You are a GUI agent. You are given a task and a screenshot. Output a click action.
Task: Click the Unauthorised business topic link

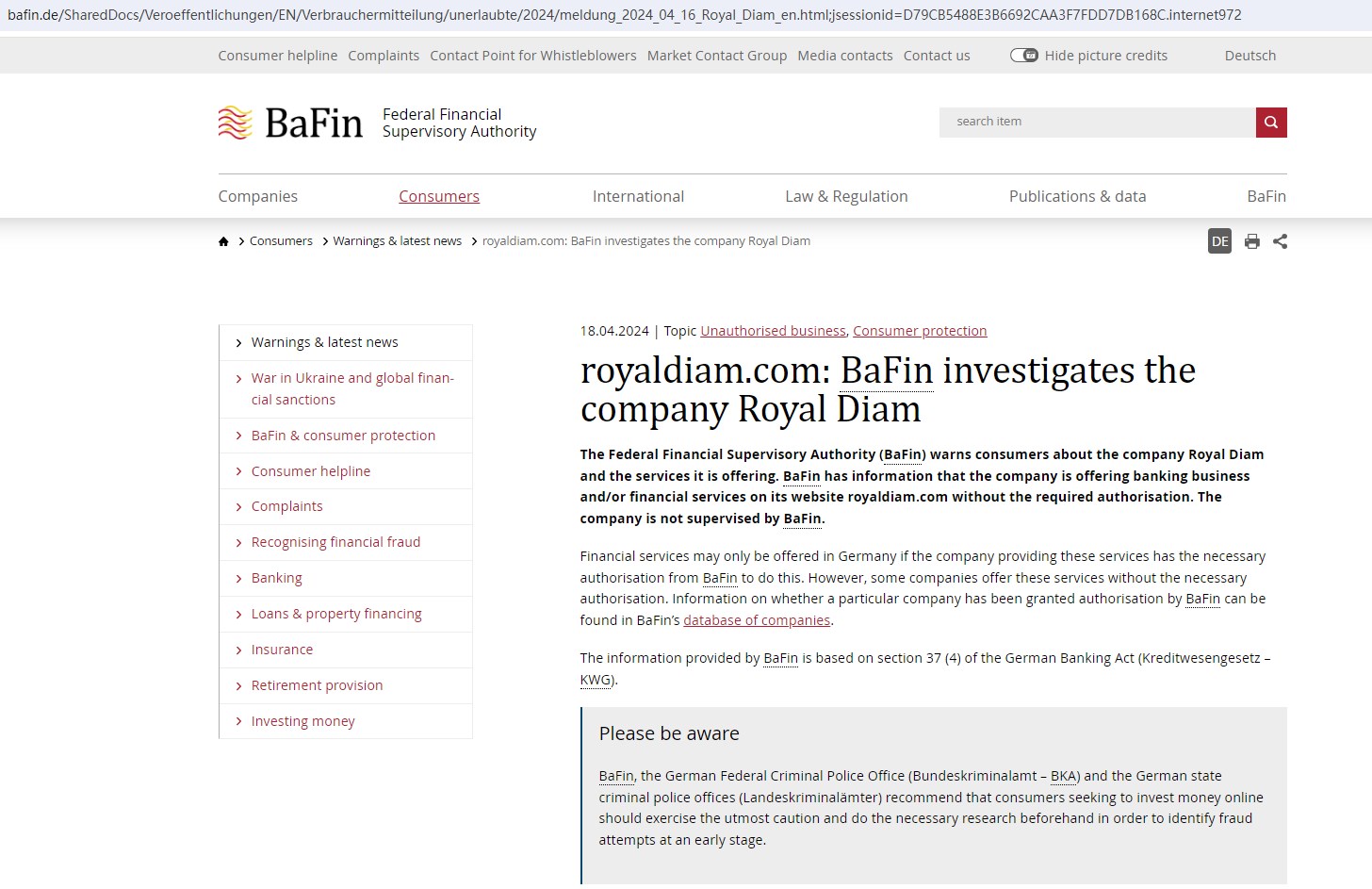(x=773, y=331)
